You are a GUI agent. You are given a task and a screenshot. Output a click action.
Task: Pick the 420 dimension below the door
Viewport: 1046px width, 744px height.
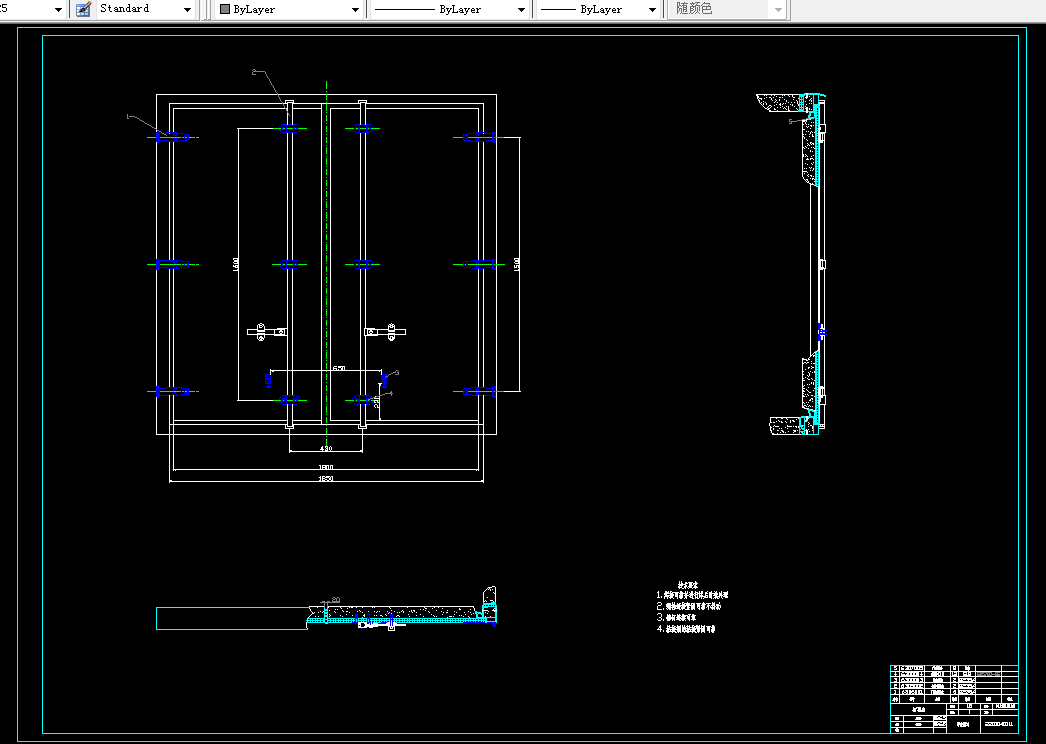(x=326, y=448)
